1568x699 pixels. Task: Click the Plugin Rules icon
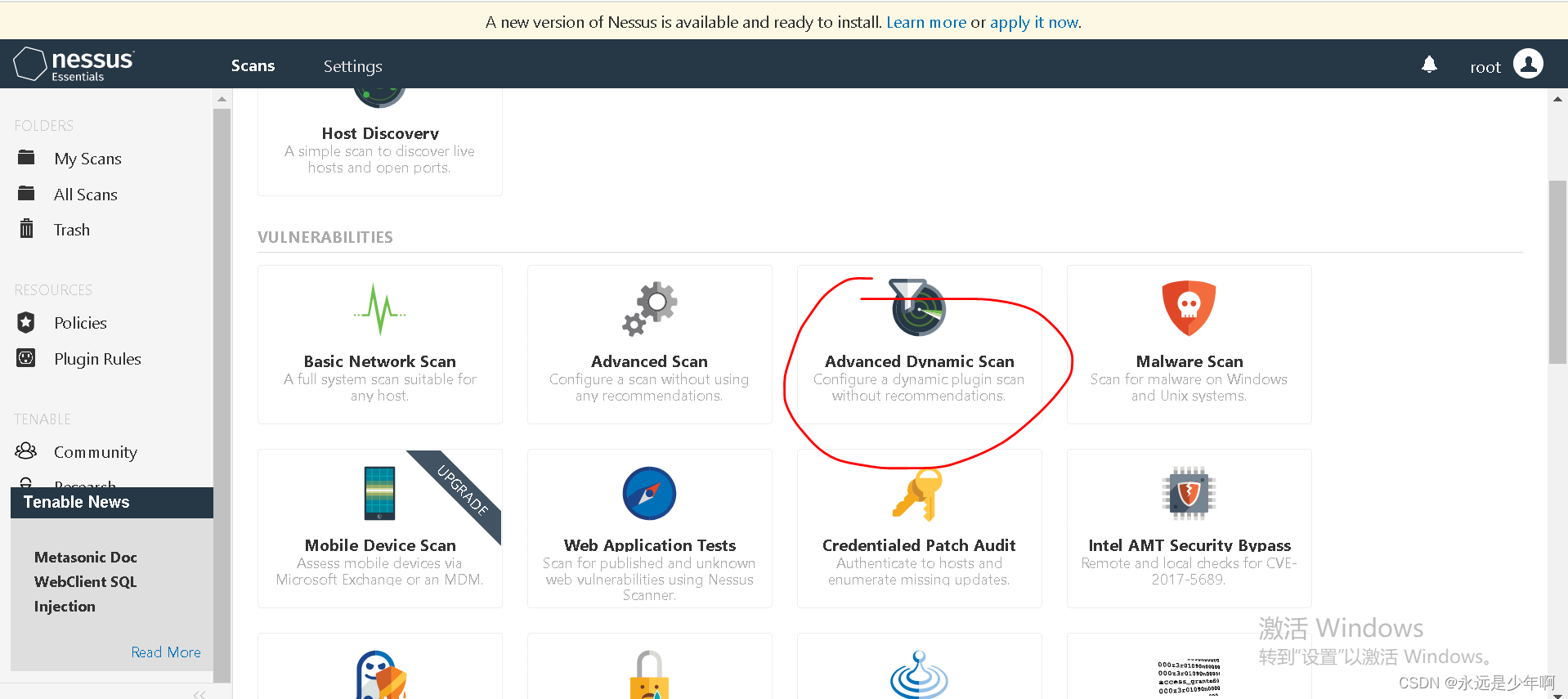coord(26,358)
